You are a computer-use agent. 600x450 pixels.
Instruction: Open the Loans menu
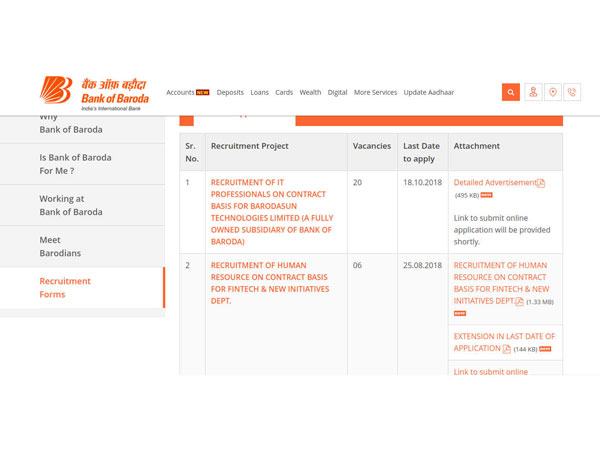259,92
